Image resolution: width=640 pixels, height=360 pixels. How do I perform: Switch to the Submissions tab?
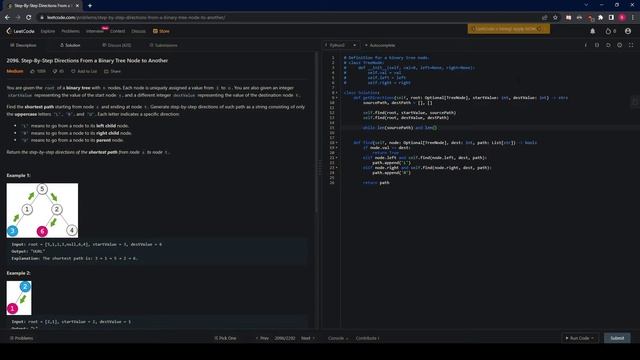tap(163, 45)
